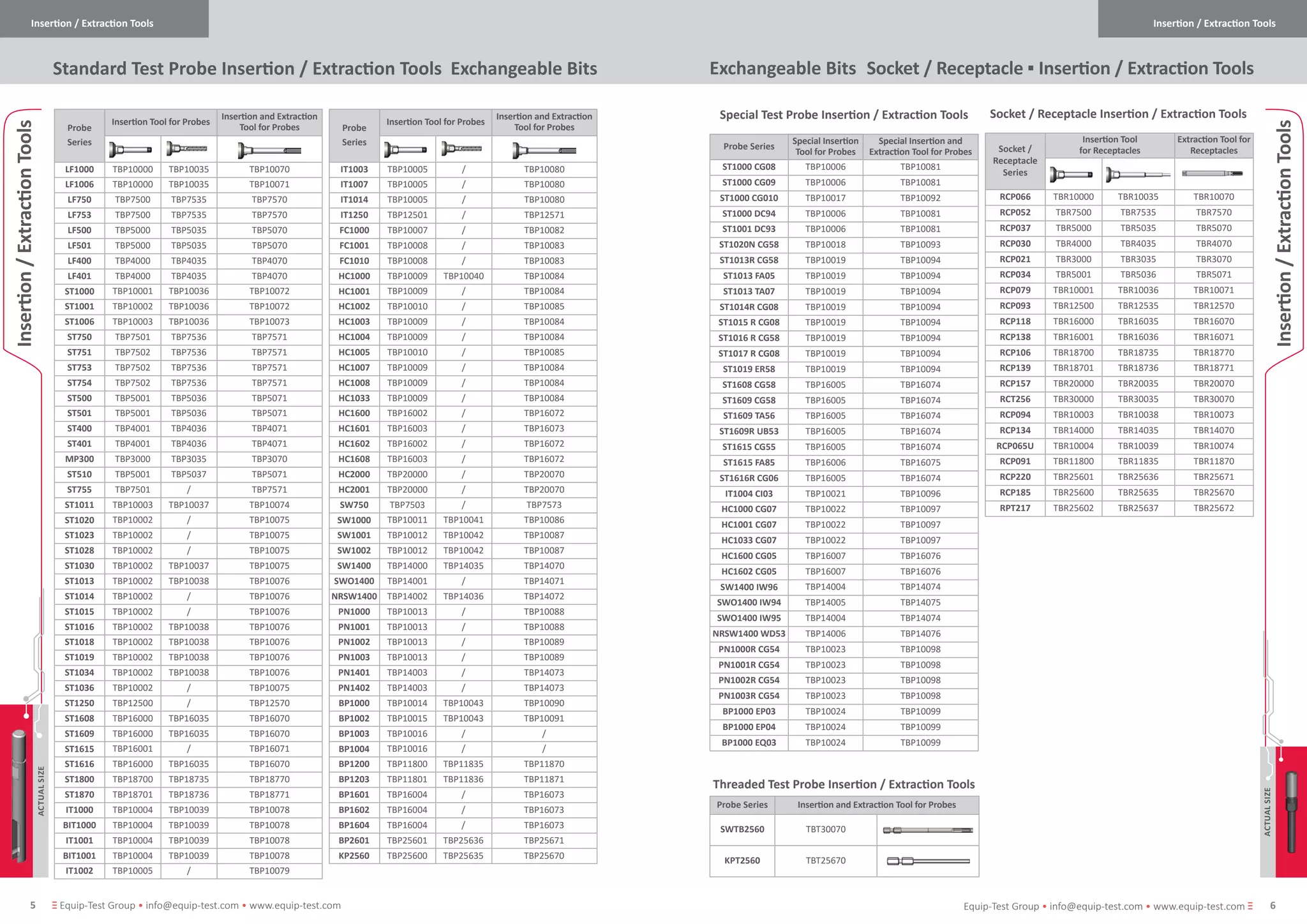Click the 'Special Insertion and Extraction Tool for Probes' column header

(x=920, y=146)
